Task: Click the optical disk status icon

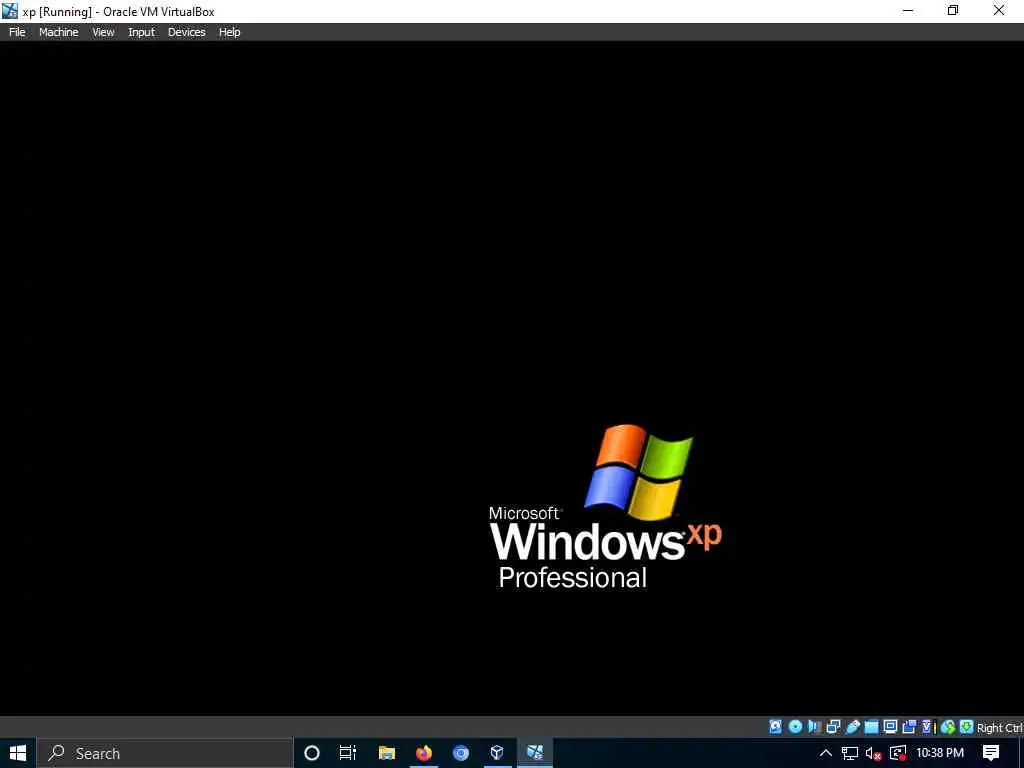Action: 795,727
